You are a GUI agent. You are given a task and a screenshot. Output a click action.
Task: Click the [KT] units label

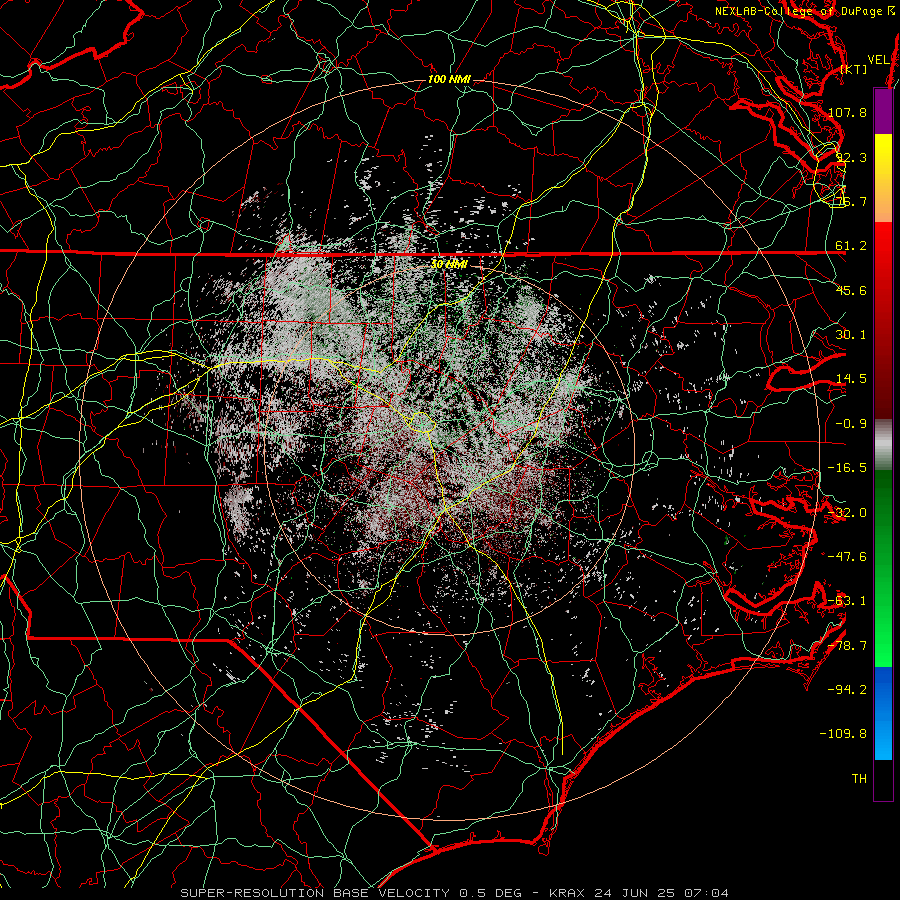click(854, 69)
